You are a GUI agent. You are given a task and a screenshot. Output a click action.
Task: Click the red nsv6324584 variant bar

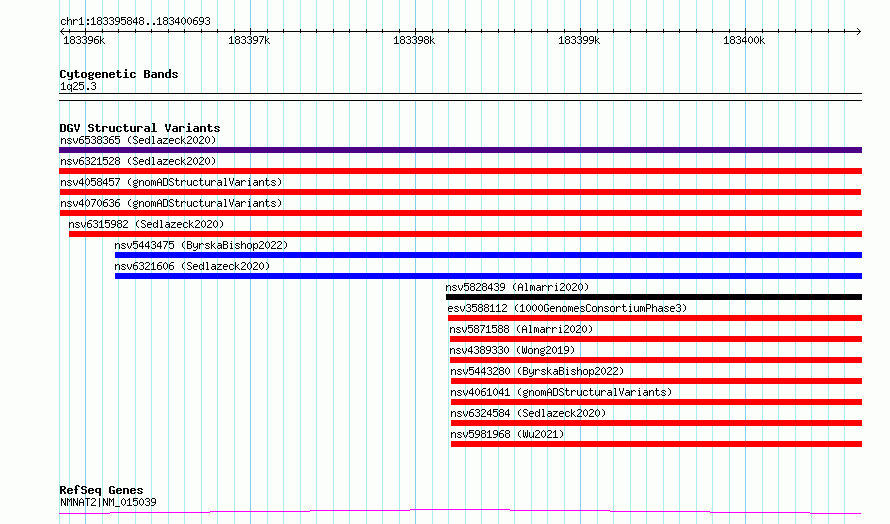(x=656, y=423)
